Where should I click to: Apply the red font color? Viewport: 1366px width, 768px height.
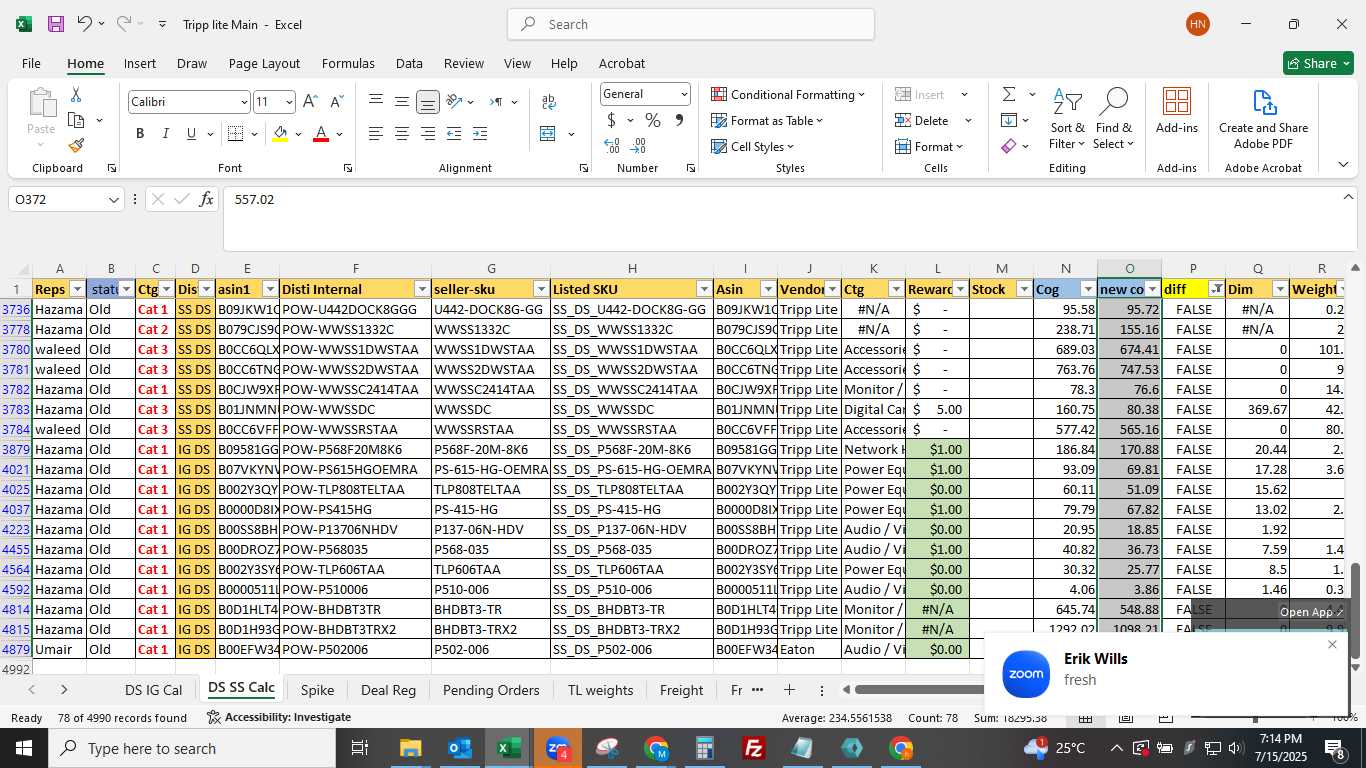(x=321, y=134)
